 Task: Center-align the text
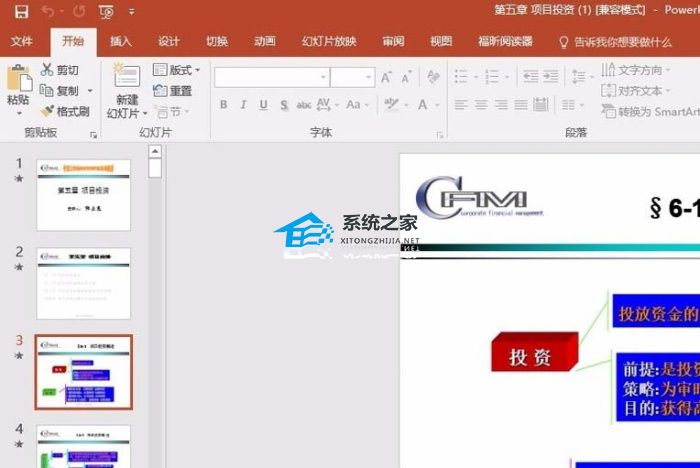(x=481, y=105)
